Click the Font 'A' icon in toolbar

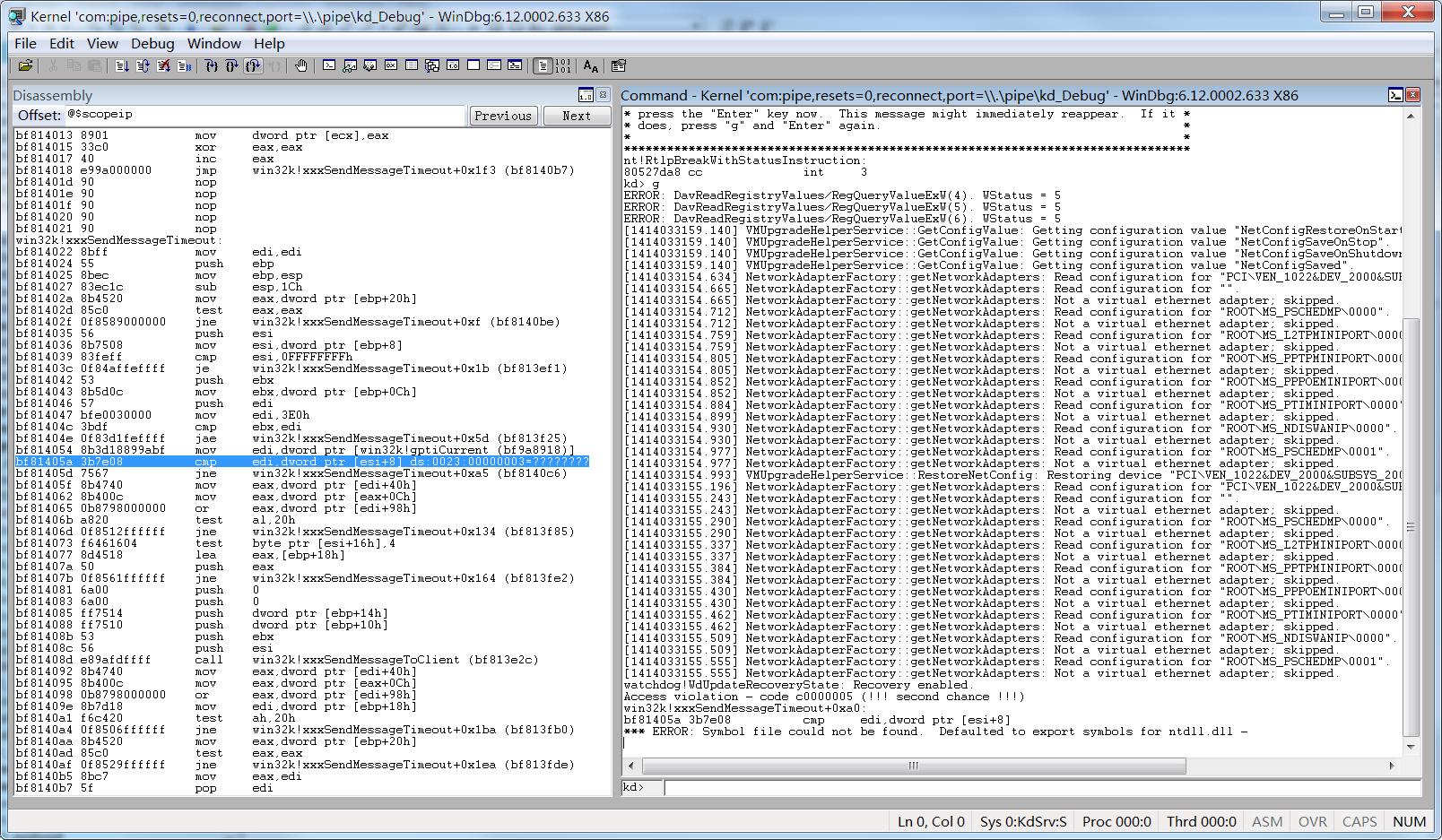(590, 65)
